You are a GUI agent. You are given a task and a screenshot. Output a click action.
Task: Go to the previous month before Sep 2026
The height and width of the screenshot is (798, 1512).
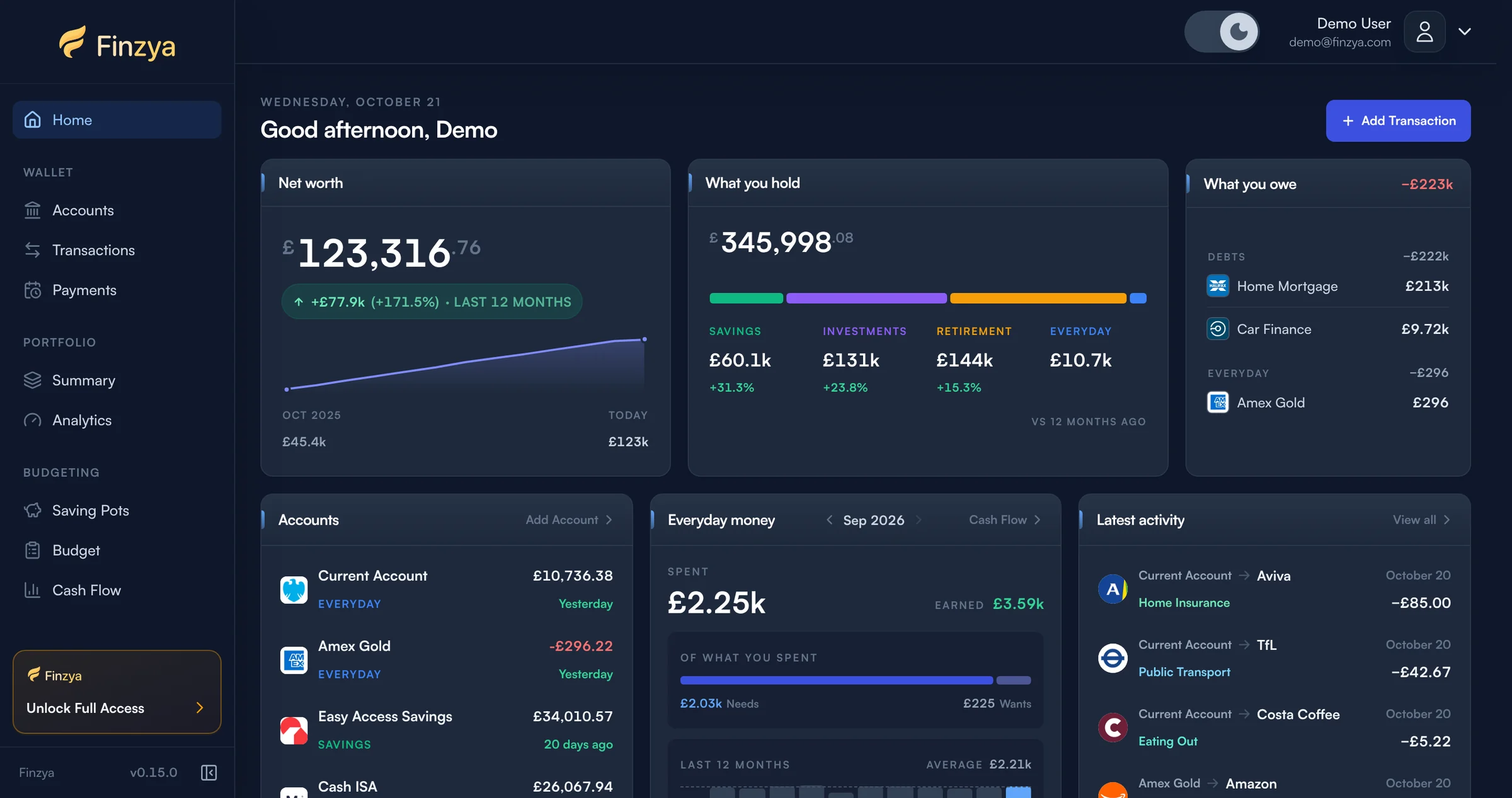pyautogui.click(x=829, y=520)
